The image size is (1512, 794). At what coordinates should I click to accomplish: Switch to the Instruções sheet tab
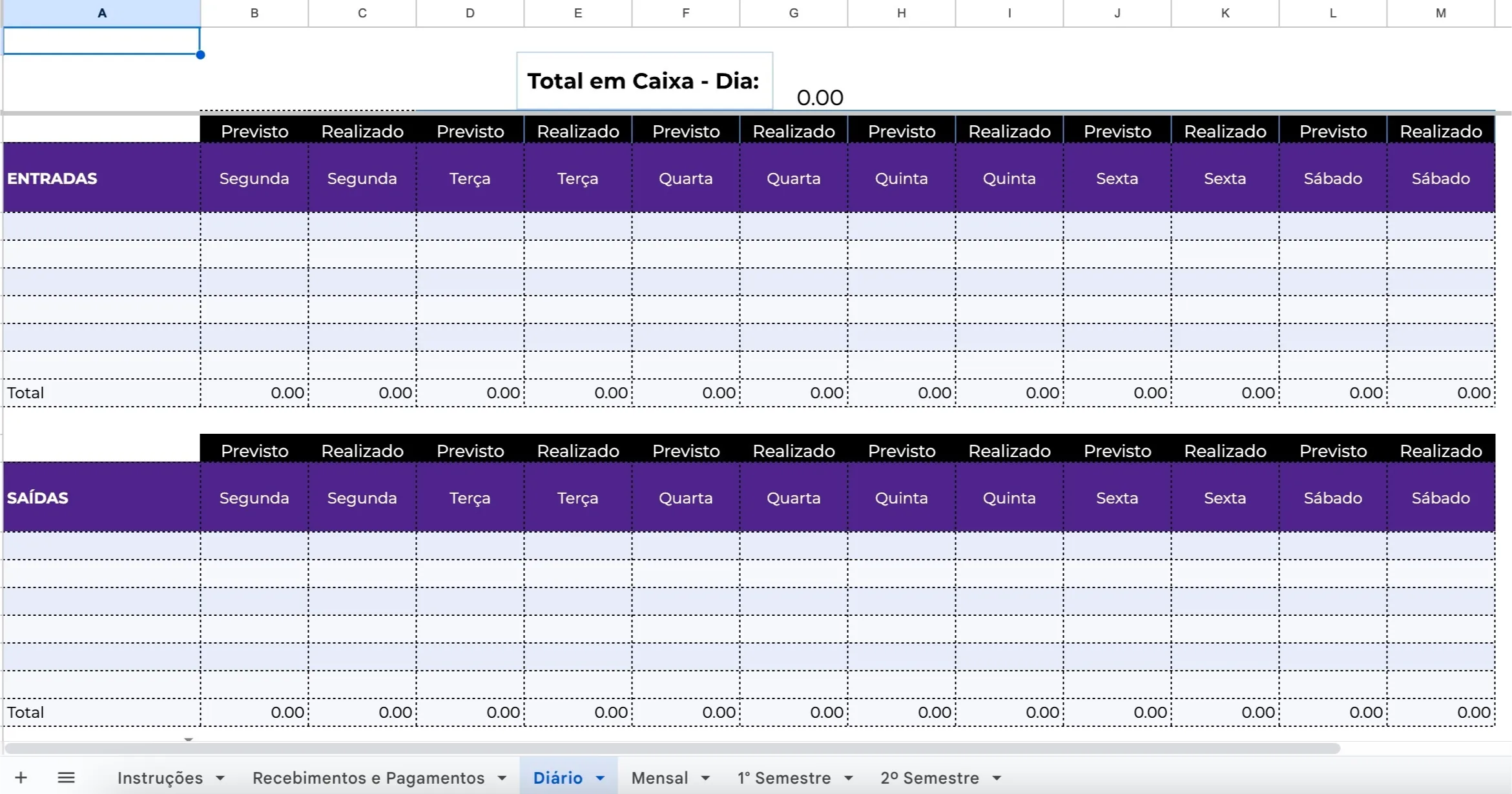[160, 778]
